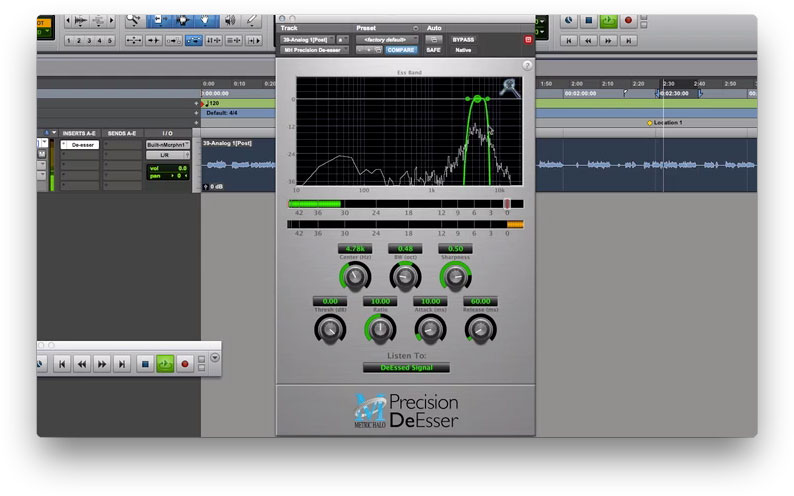
Task: Select the Pencil tool
Action: [251, 21]
